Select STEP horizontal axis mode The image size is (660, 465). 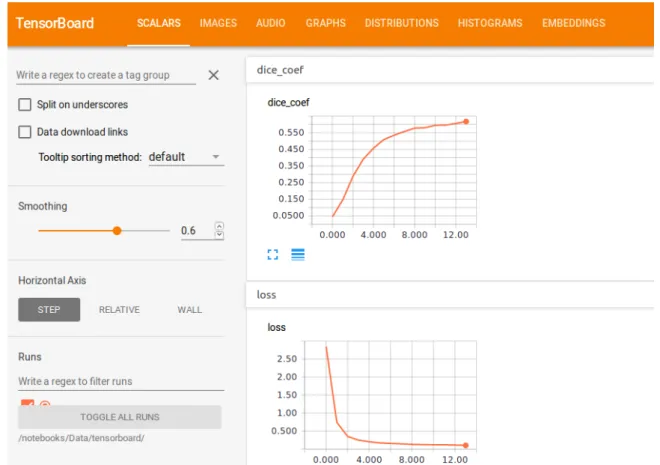(49, 310)
